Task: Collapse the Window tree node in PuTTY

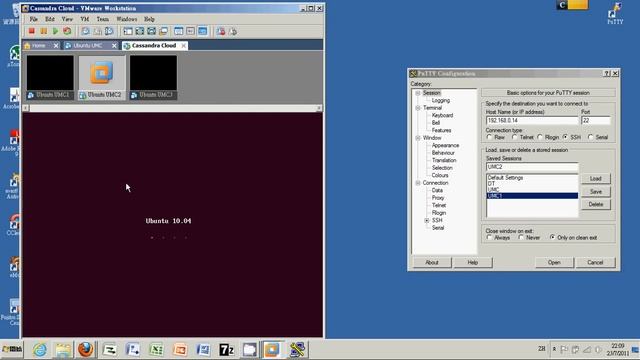Action: [x=418, y=138]
